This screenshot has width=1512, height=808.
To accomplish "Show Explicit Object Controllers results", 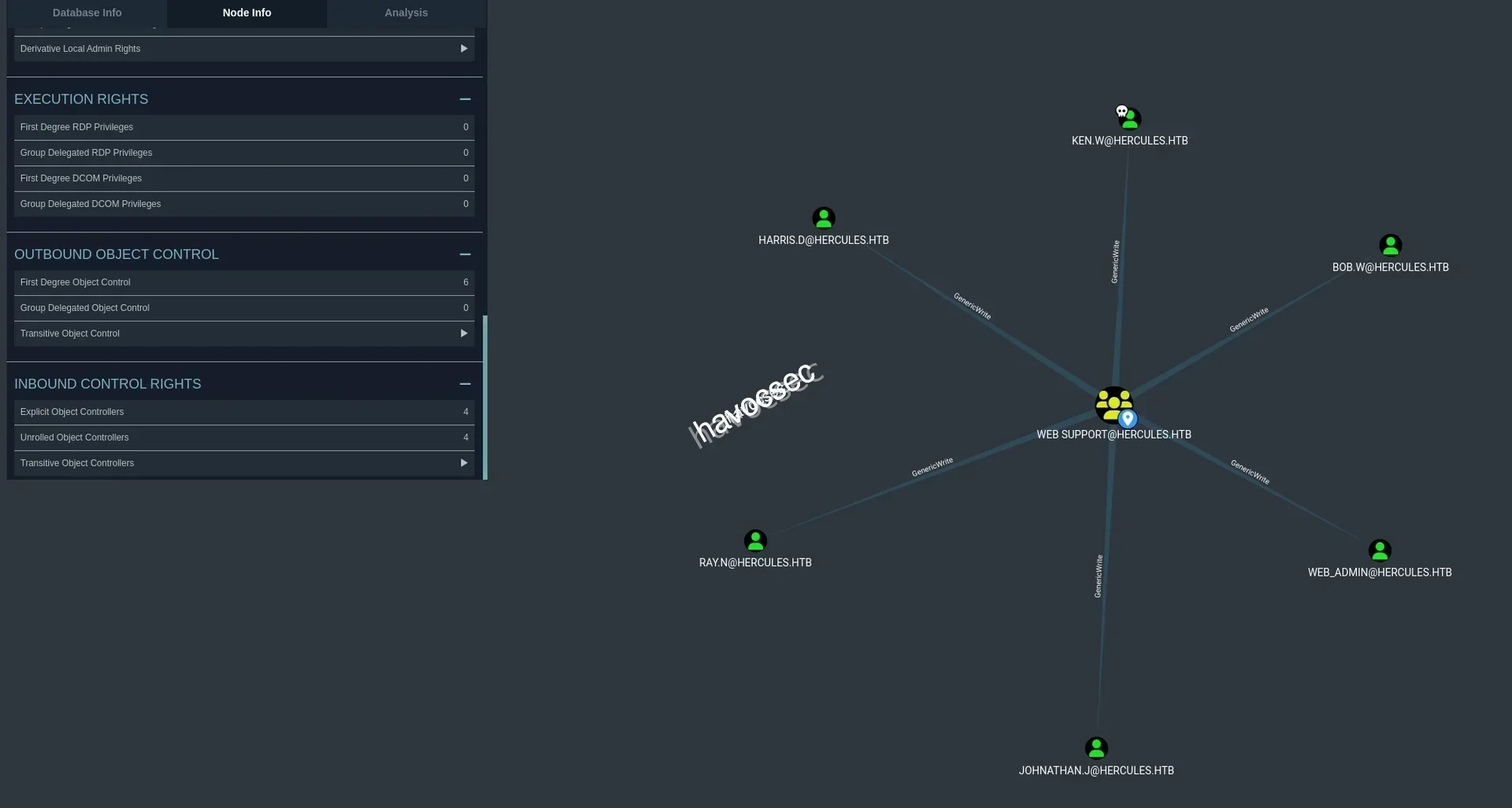I will (x=244, y=412).
